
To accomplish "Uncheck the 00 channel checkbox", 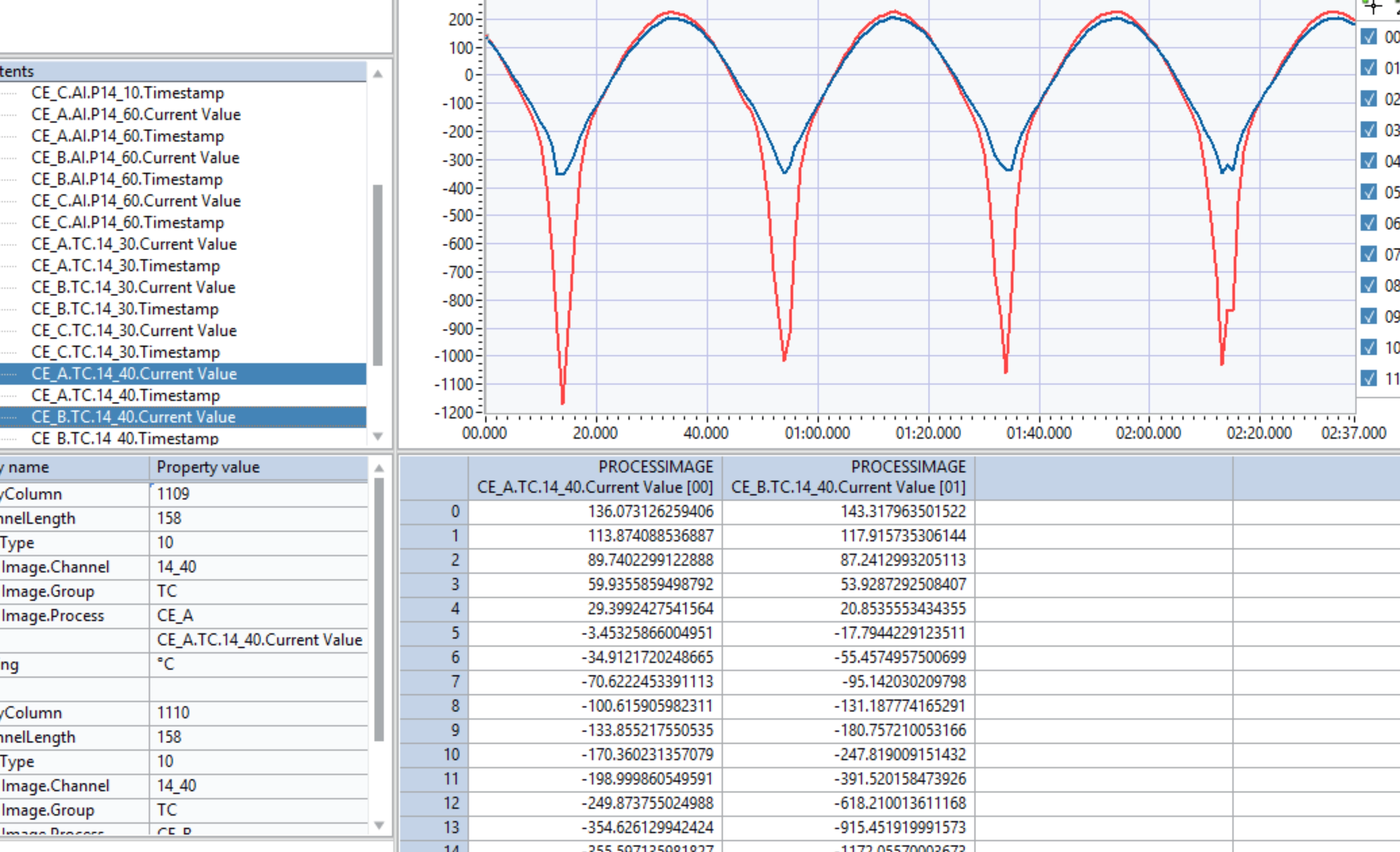I will (1369, 37).
